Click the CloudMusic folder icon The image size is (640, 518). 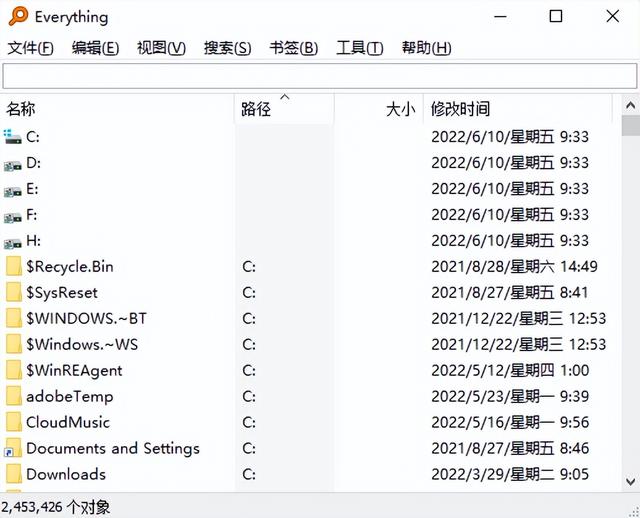click(x=13, y=422)
